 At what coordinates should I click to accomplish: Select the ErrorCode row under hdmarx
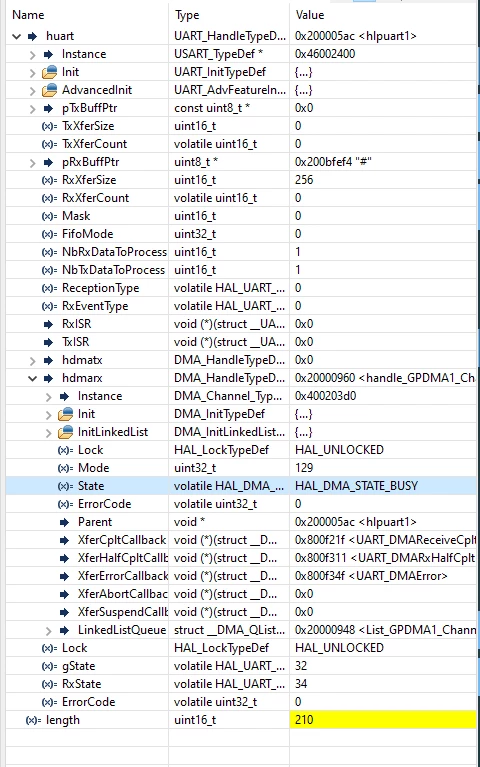pos(241,504)
